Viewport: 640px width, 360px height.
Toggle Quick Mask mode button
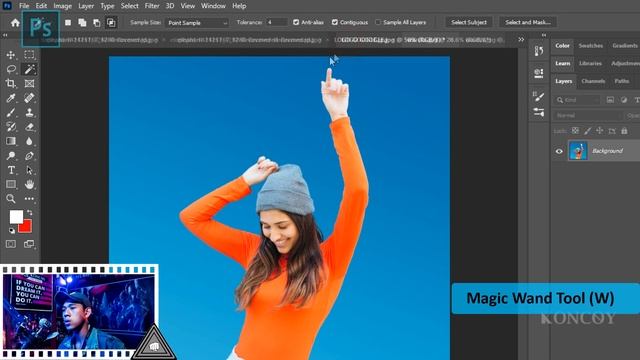pos(11,244)
